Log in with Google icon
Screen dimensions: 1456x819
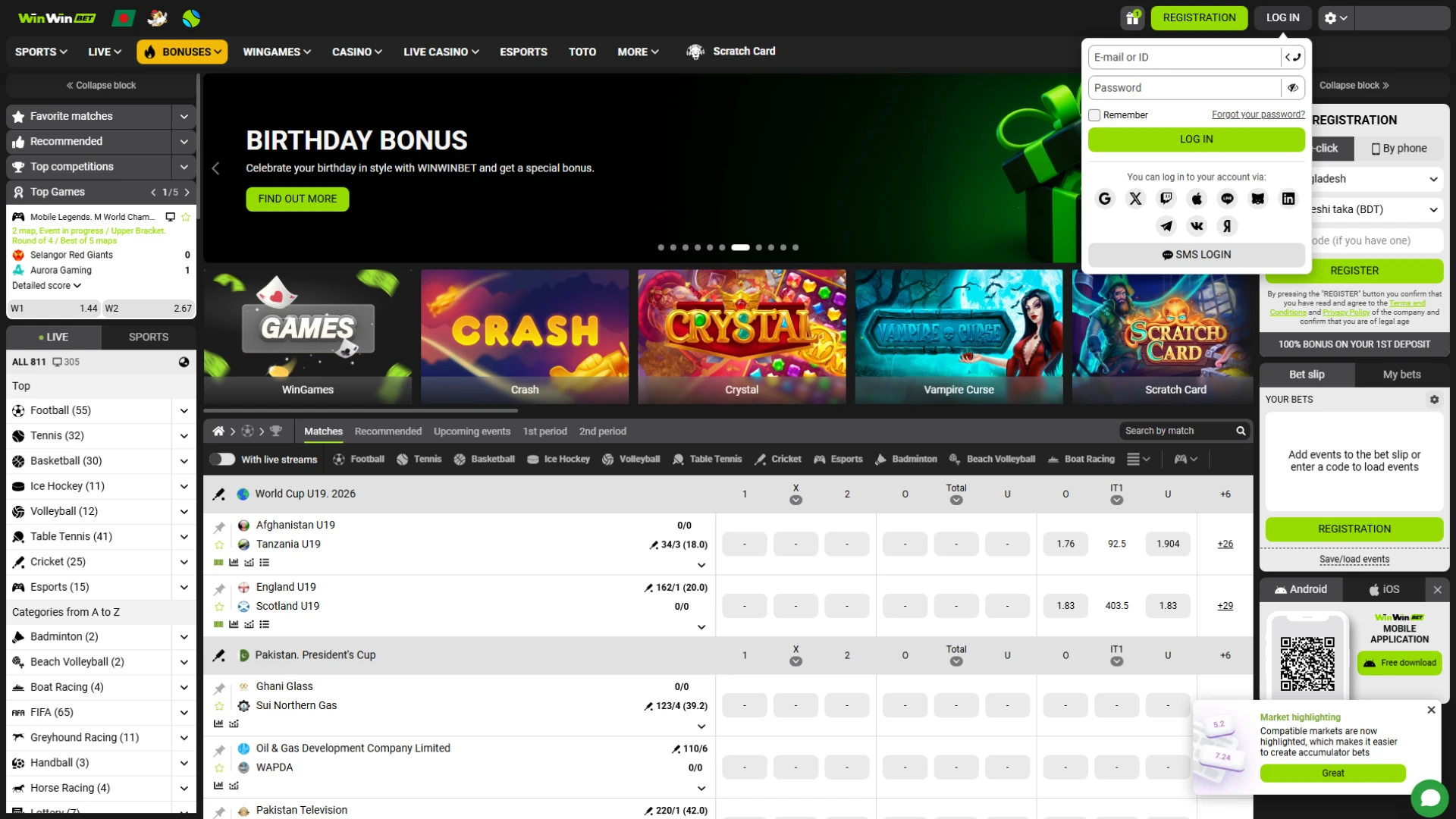[x=1105, y=199]
